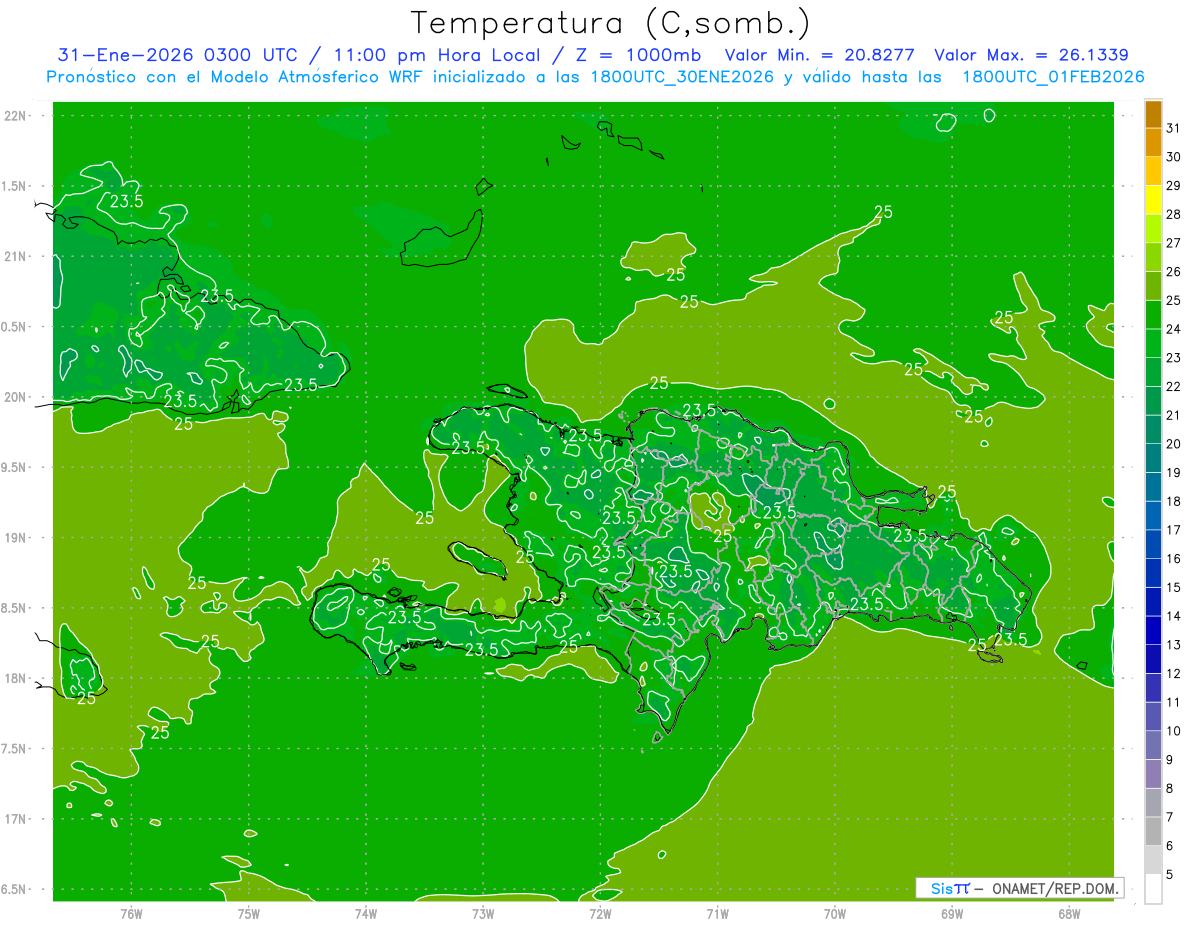
Task: Click the "76W" longitude axis label
Action: (x=131, y=912)
